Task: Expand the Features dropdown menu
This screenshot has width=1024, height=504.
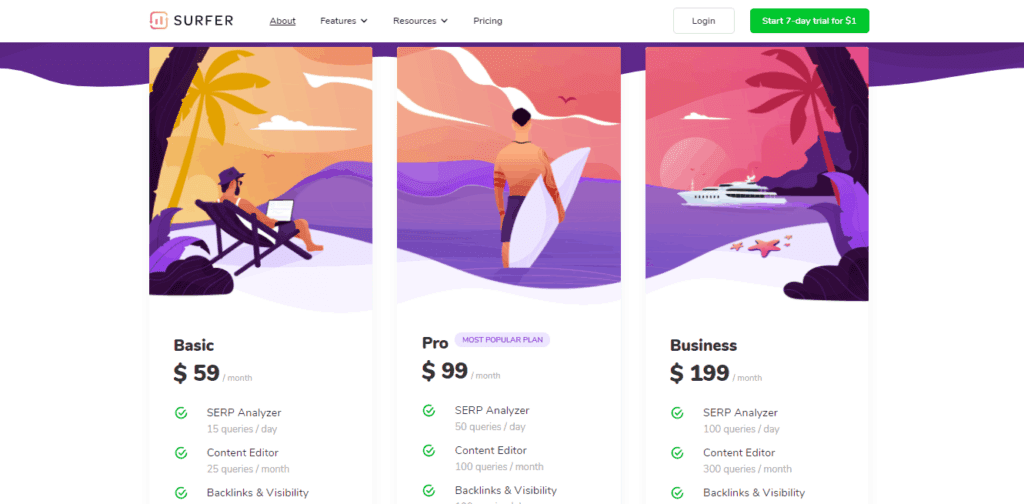Action: click(x=344, y=21)
